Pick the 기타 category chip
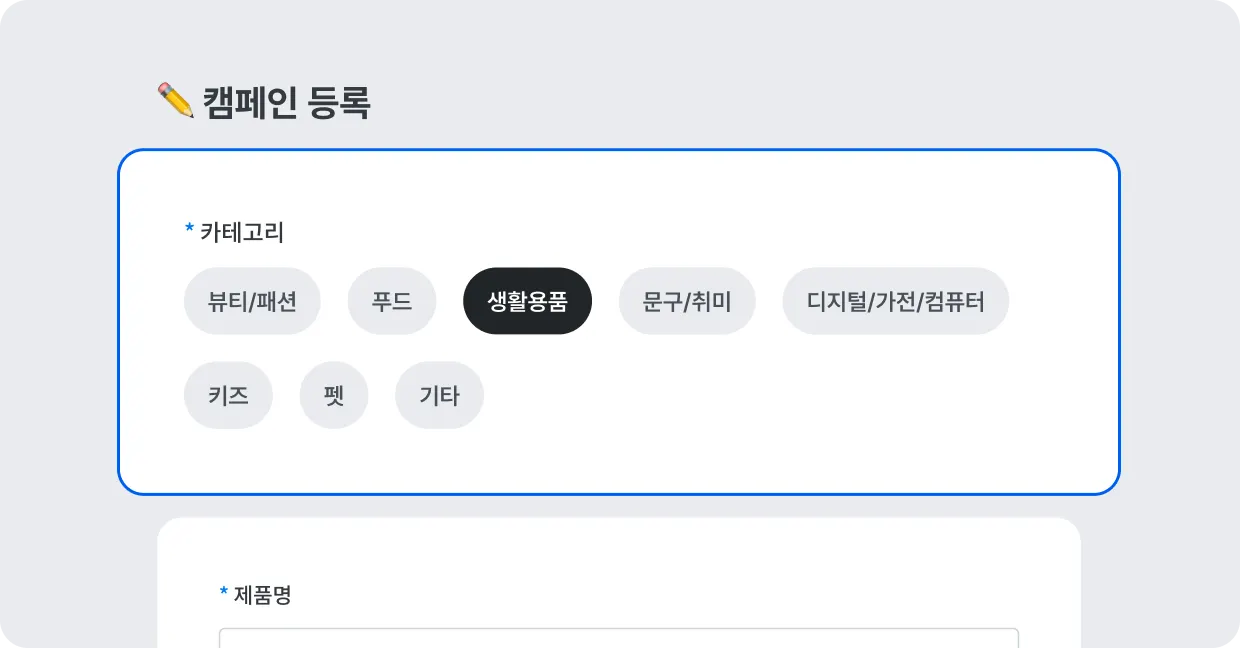The image size is (1240, 648). click(439, 395)
